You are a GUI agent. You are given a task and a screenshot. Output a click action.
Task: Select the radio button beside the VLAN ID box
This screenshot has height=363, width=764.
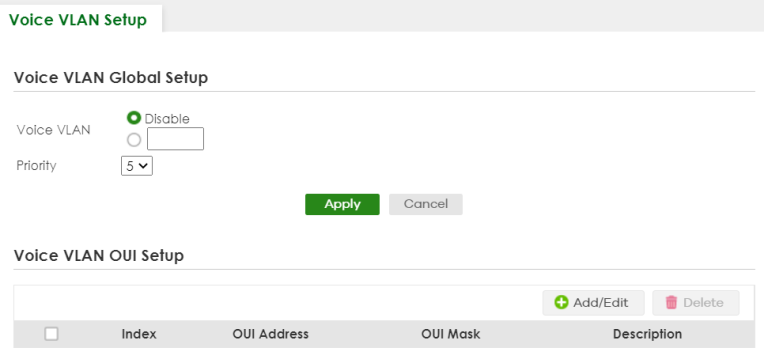pos(134,140)
